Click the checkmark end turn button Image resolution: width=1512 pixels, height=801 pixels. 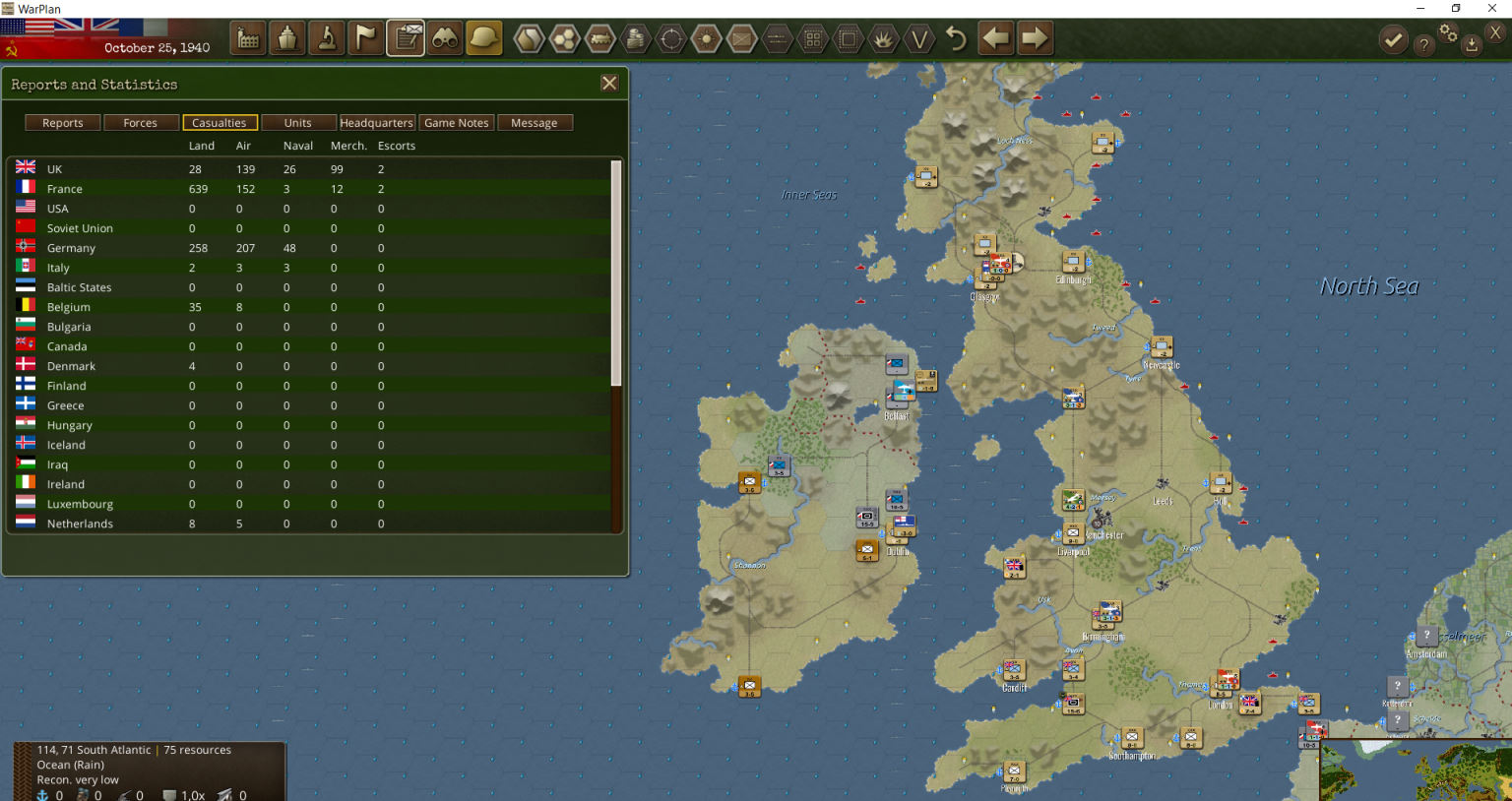coord(1393,40)
